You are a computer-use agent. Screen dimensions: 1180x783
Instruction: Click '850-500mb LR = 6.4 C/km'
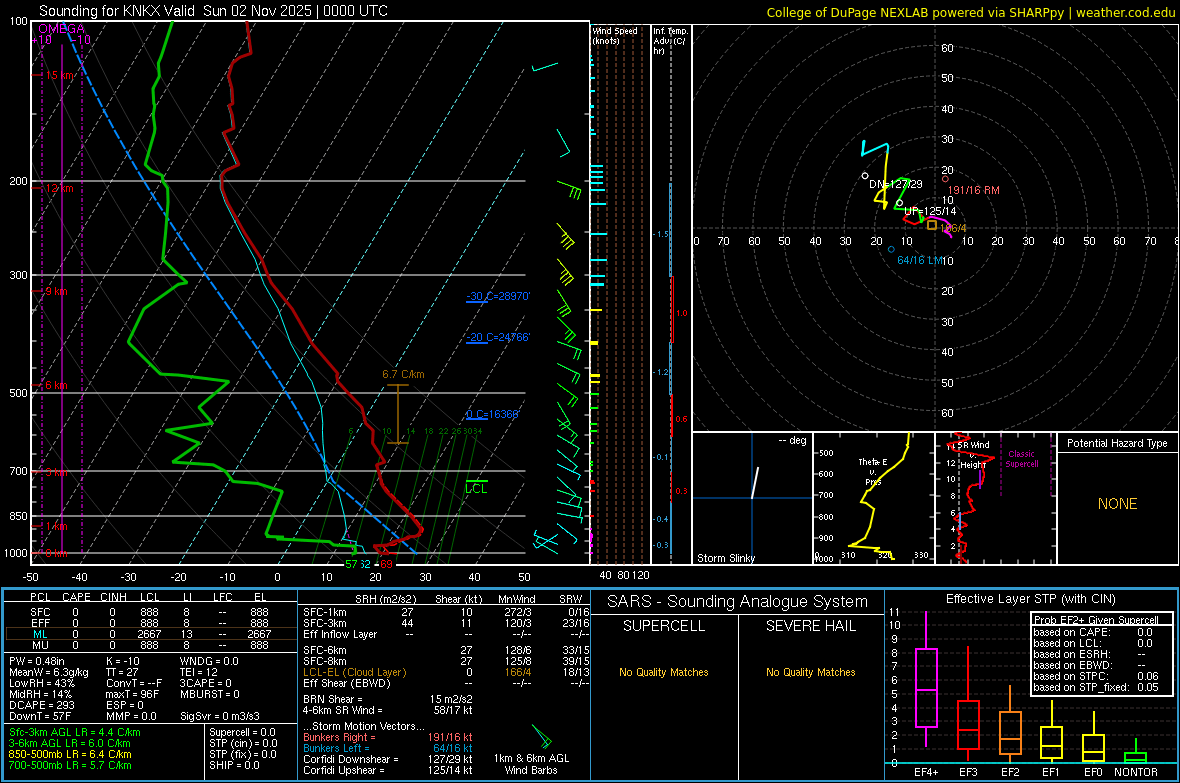point(70,754)
